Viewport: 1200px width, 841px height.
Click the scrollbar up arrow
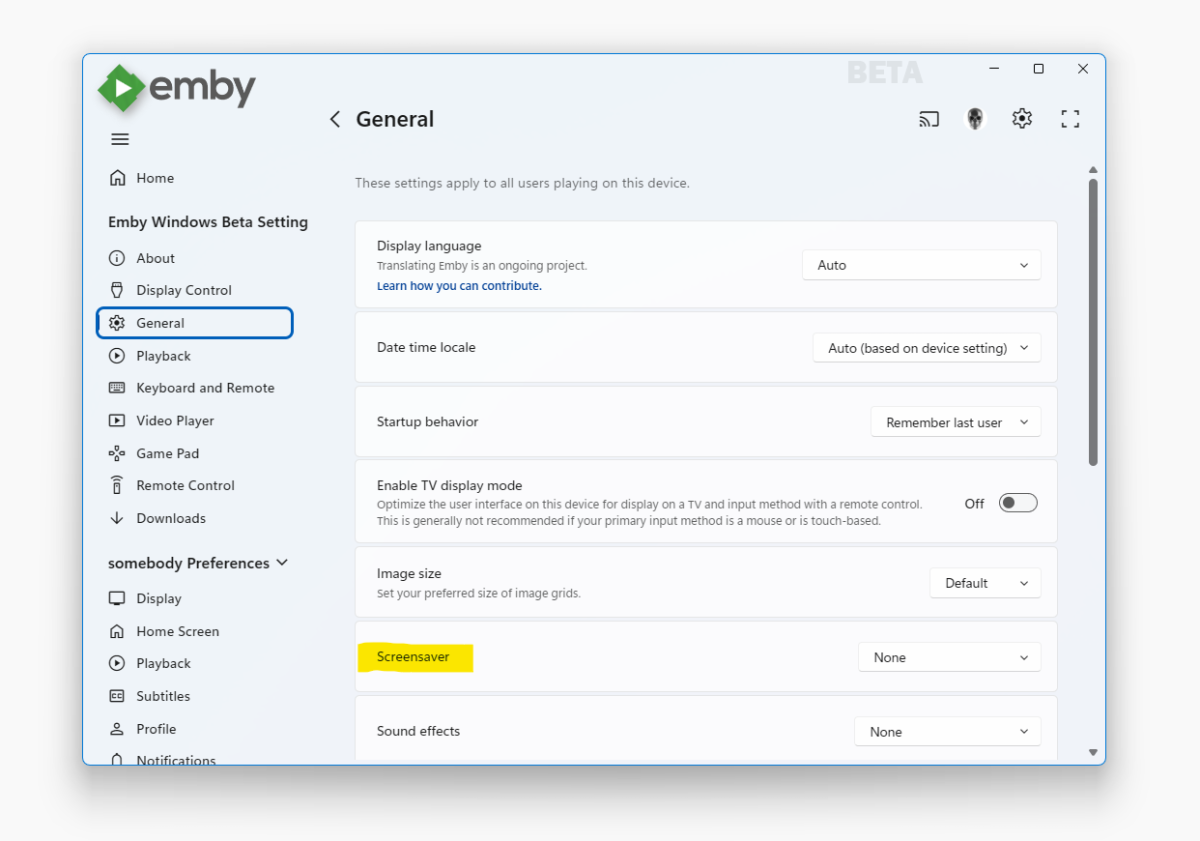(1093, 170)
